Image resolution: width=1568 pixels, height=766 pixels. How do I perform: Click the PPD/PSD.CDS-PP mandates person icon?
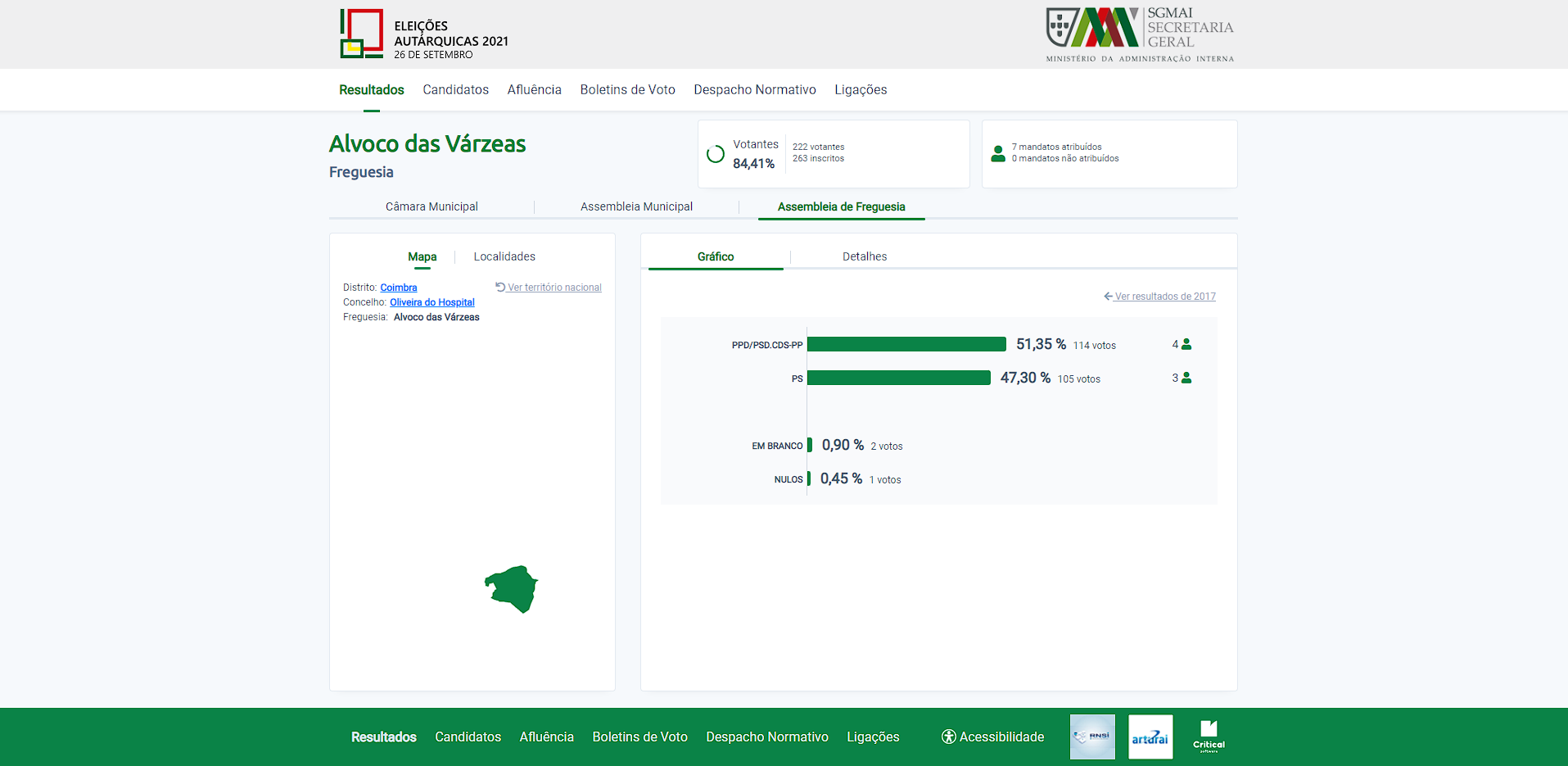click(1186, 345)
